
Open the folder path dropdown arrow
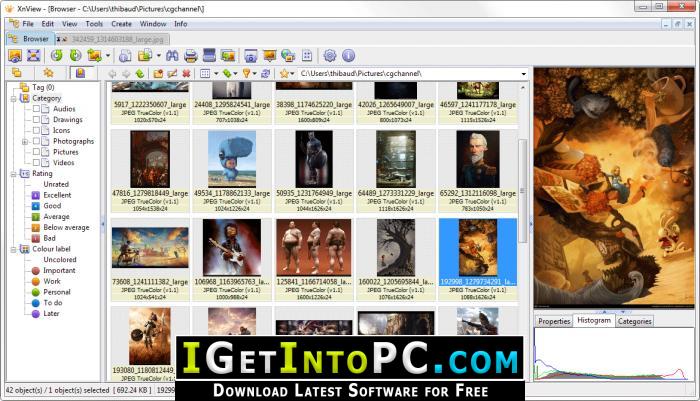(523, 74)
